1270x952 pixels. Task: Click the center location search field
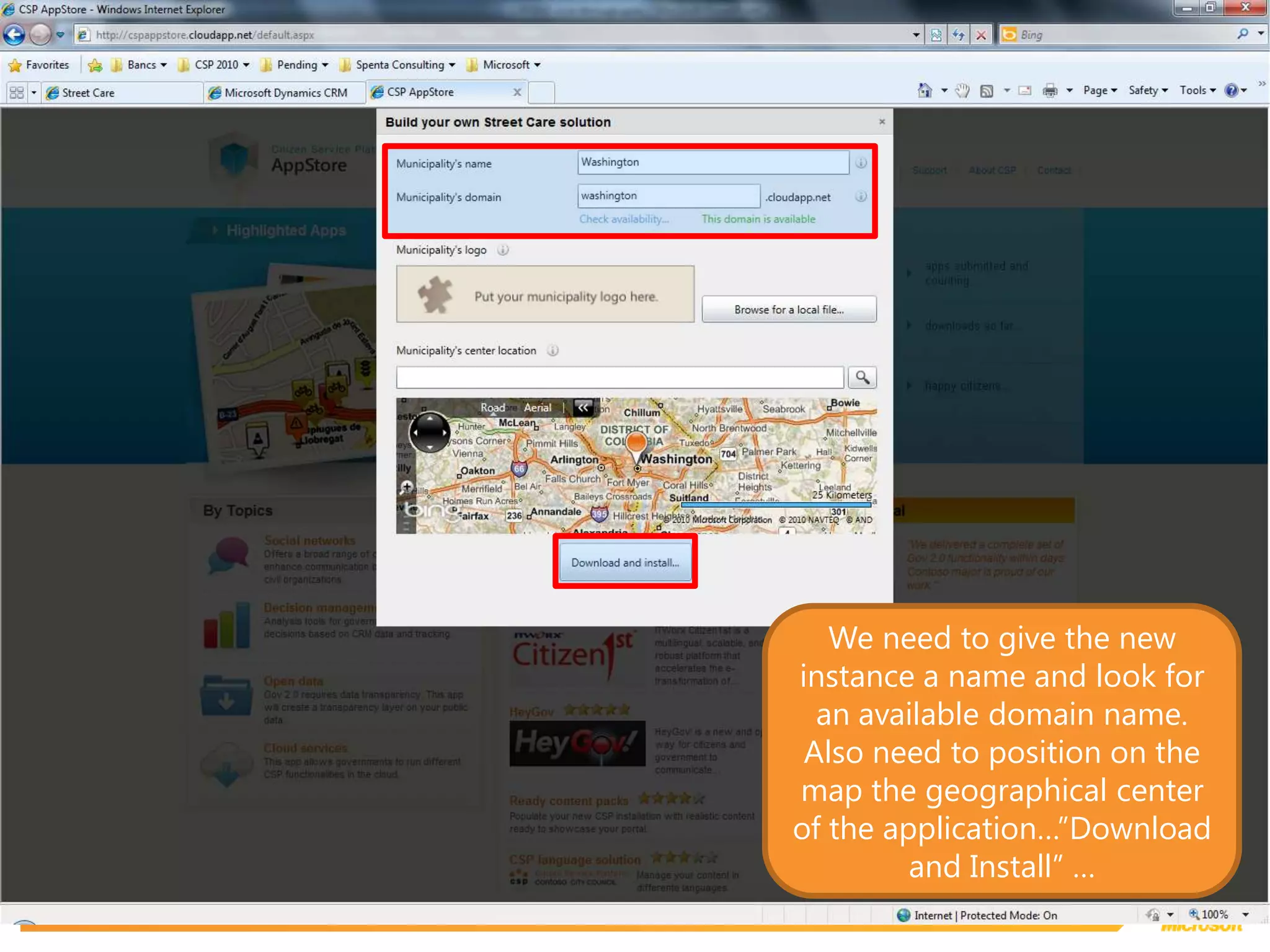click(x=620, y=377)
